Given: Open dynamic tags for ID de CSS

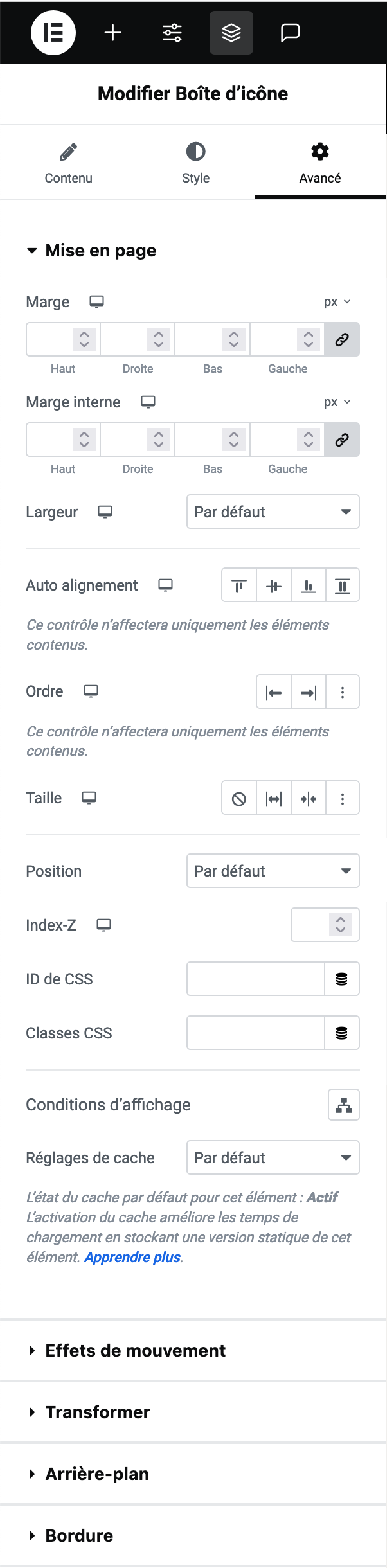Looking at the screenshot, I should point(342,979).
